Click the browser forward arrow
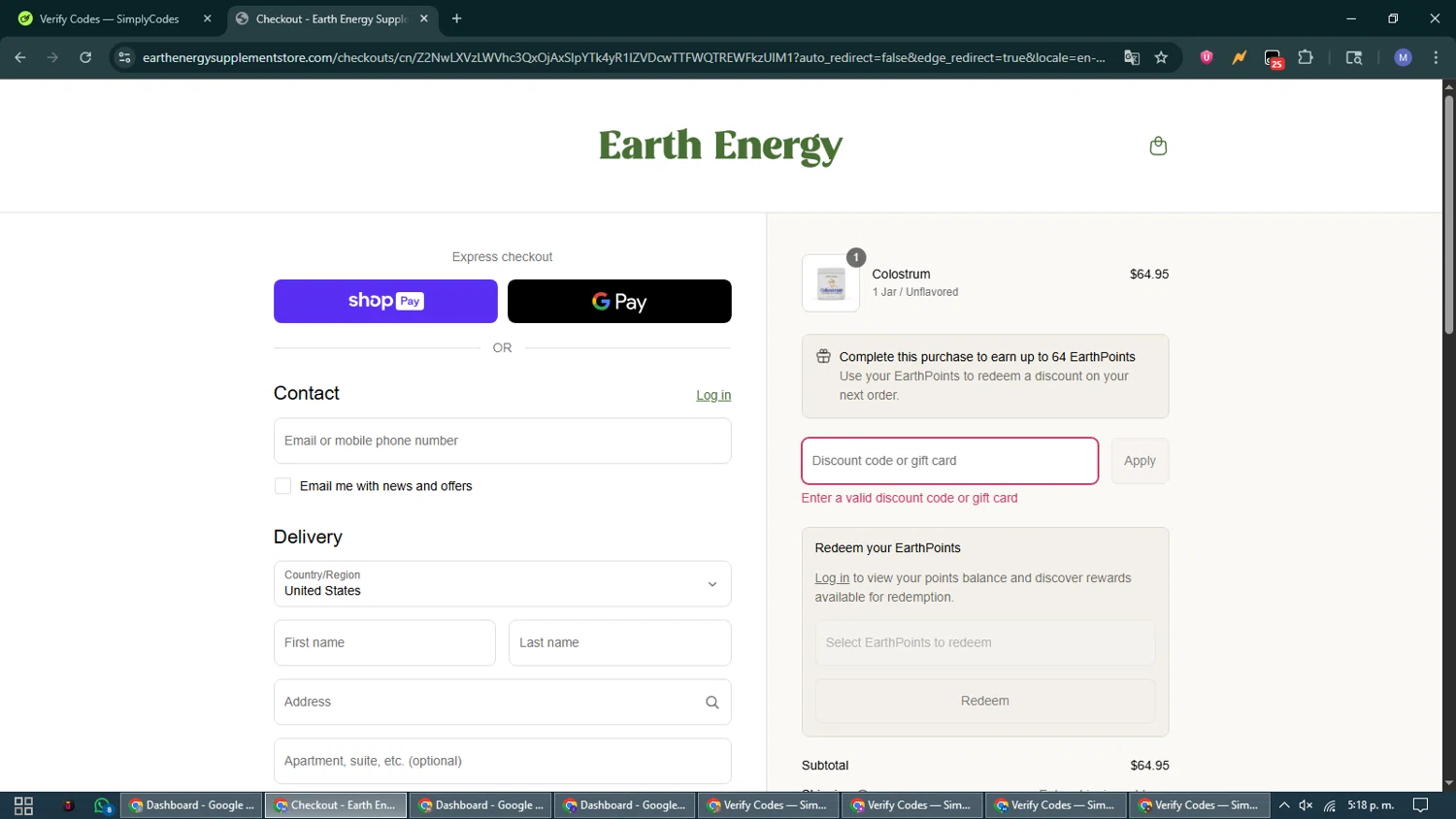The width and height of the screenshot is (1456, 819). coord(52,57)
